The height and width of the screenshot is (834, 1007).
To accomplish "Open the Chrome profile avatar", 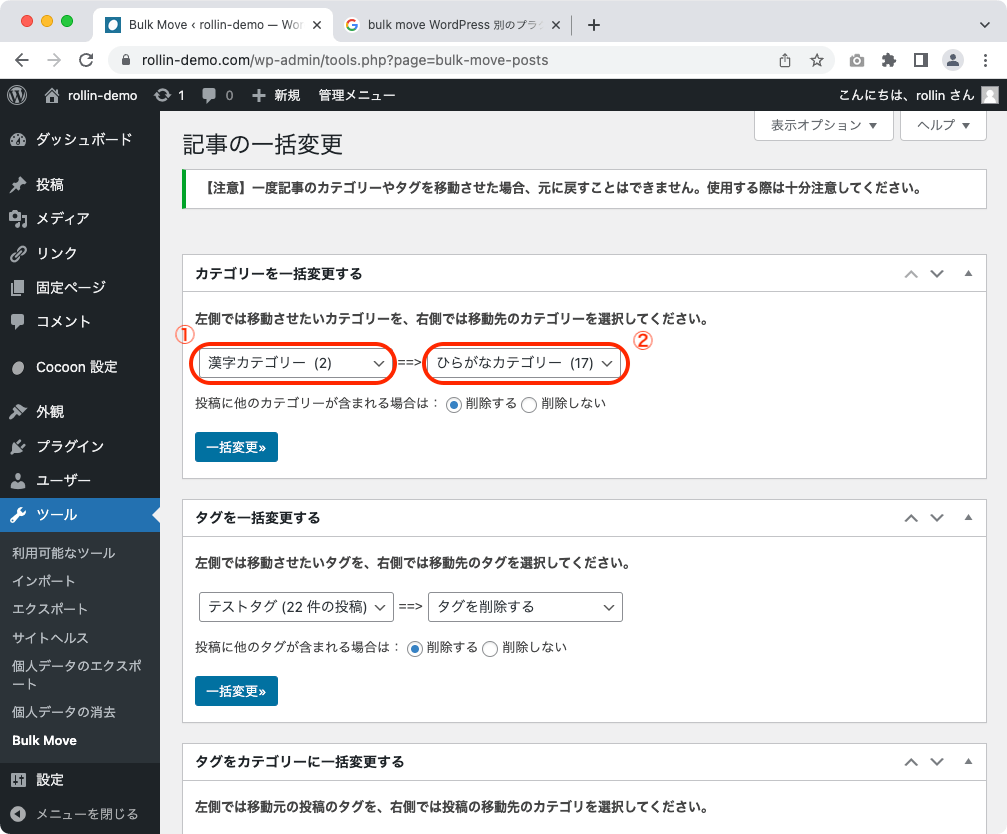I will tap(953, 60).
